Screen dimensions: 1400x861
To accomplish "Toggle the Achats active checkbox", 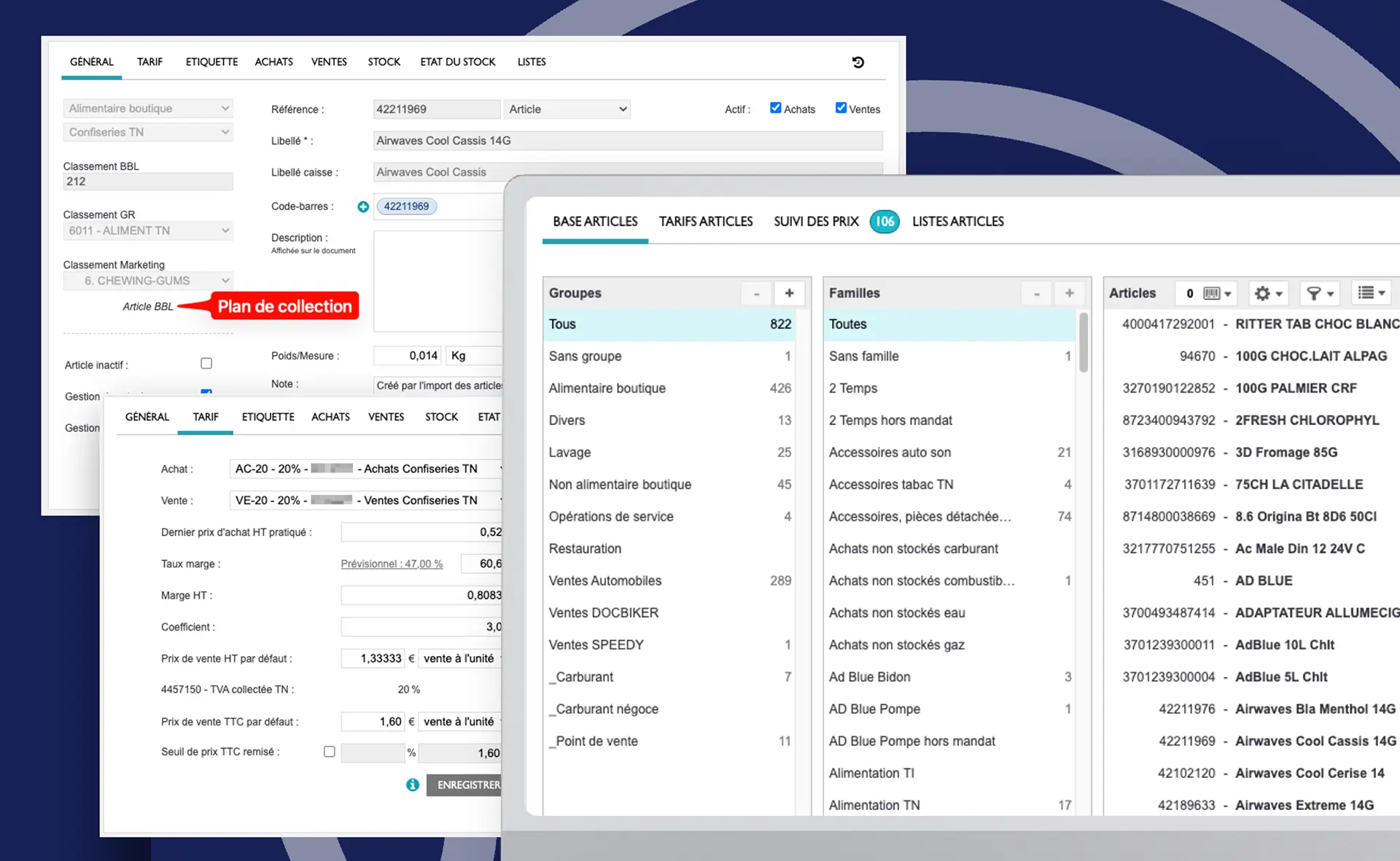I will 775,108.
